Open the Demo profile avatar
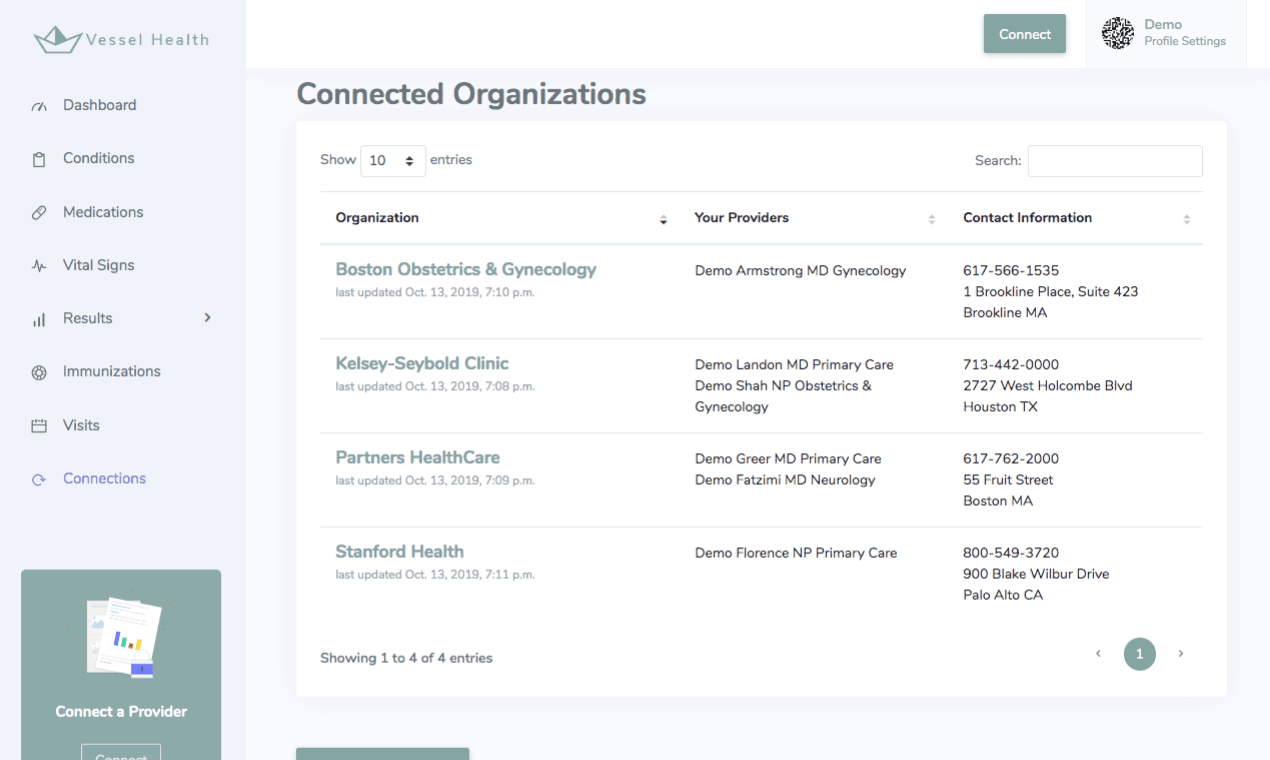The image size is (1270, 760). [x=1117, y=33]
